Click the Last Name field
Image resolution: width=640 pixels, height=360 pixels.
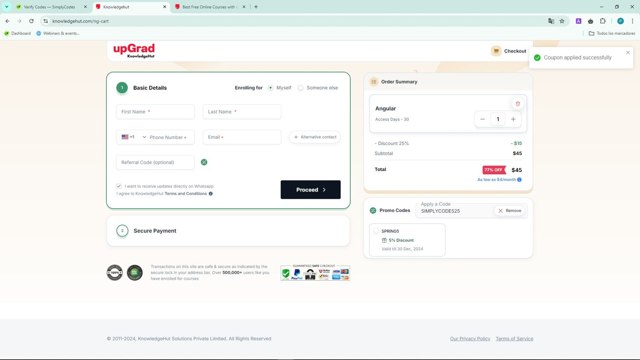click(242, 112)
